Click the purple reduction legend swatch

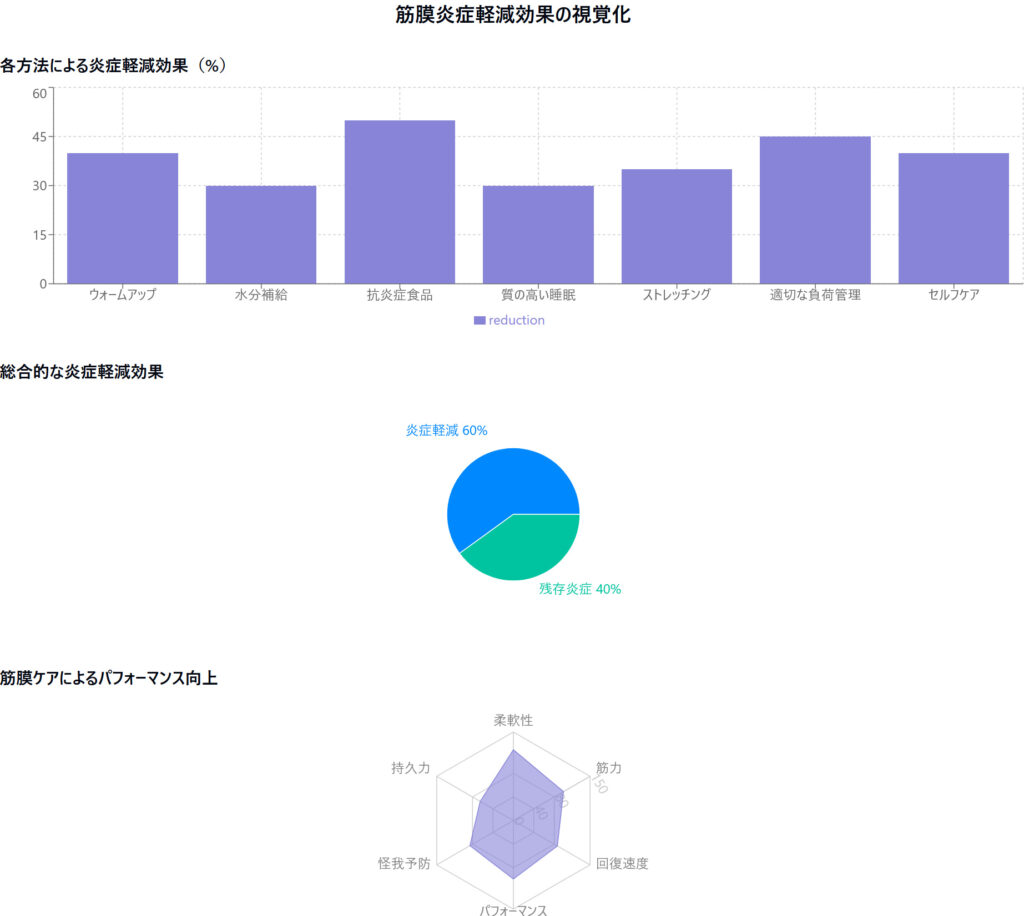pos(480,321)
